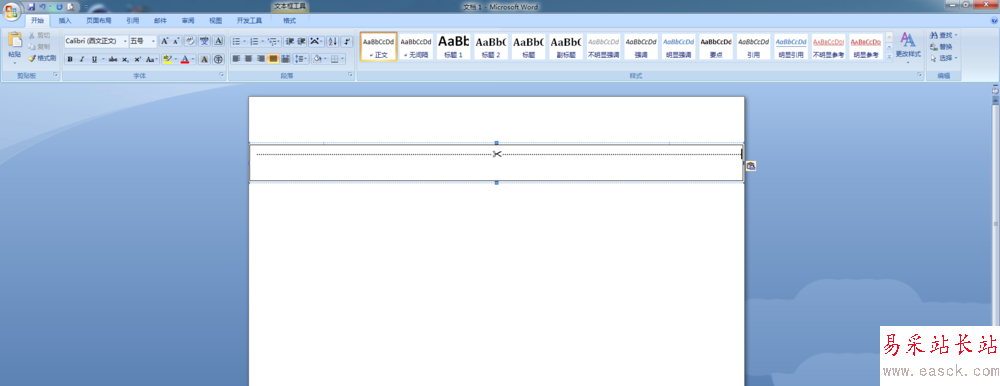Image resolution: width=1000 pixels, height=386 pixels.
Task: Apply red font color
Action: pyautogui.click(x=185, y=59)
